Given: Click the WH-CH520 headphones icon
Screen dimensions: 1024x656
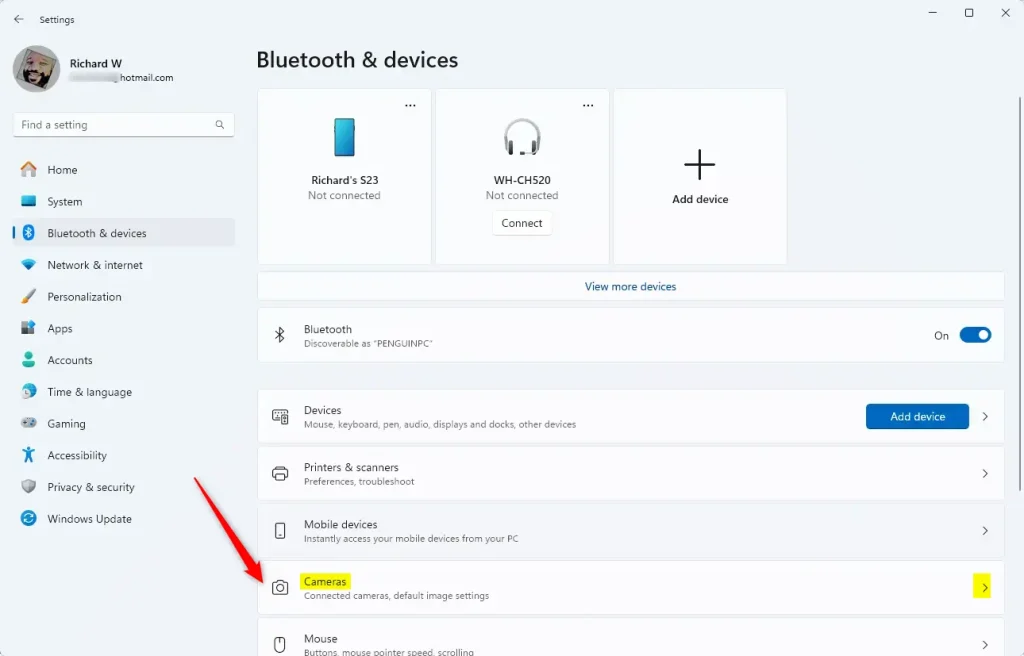Looking at the screenshot, I should pyautogui.click(x=522, y=137).
